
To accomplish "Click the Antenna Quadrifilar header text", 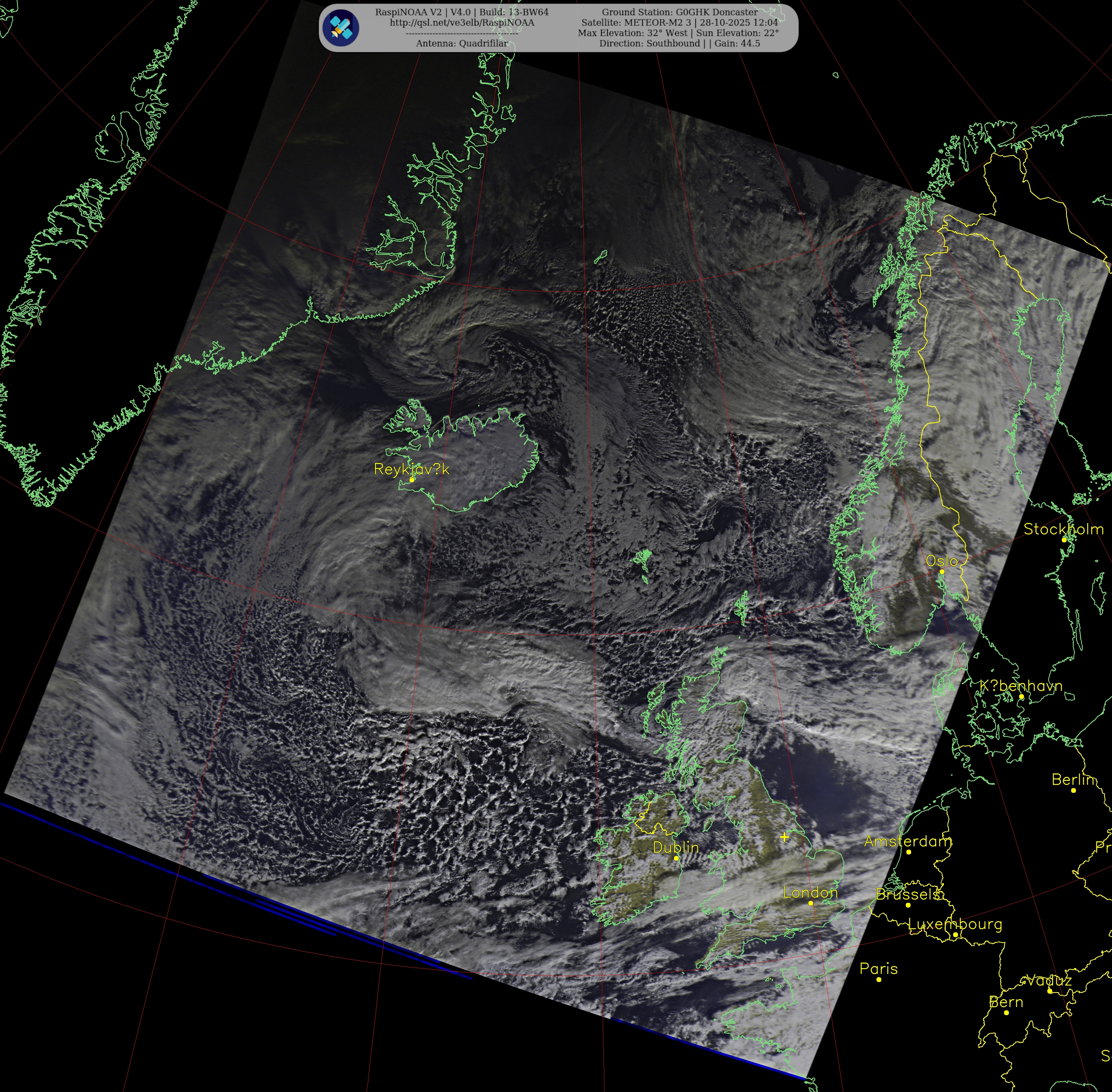I will [x=462, y=43].
